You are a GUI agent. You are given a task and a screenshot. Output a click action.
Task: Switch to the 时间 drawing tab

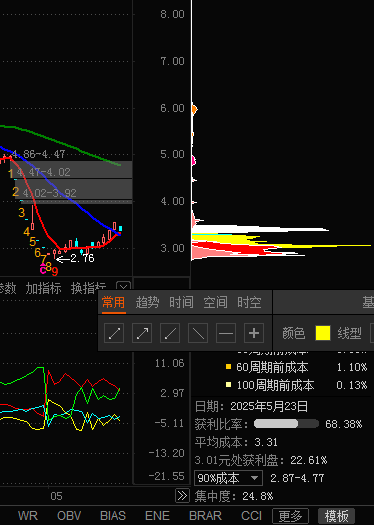click(181, 302)
